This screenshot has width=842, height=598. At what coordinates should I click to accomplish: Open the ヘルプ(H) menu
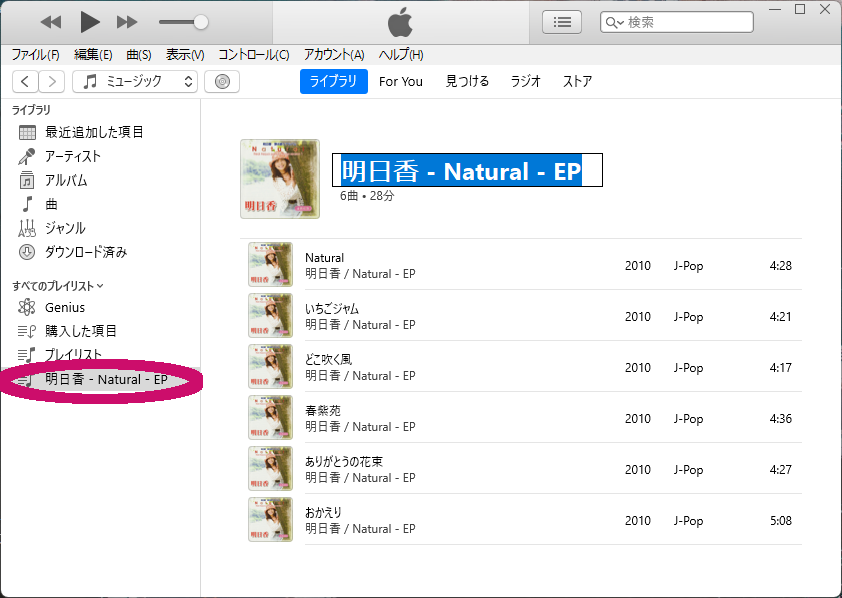click(x=401, y=55)
